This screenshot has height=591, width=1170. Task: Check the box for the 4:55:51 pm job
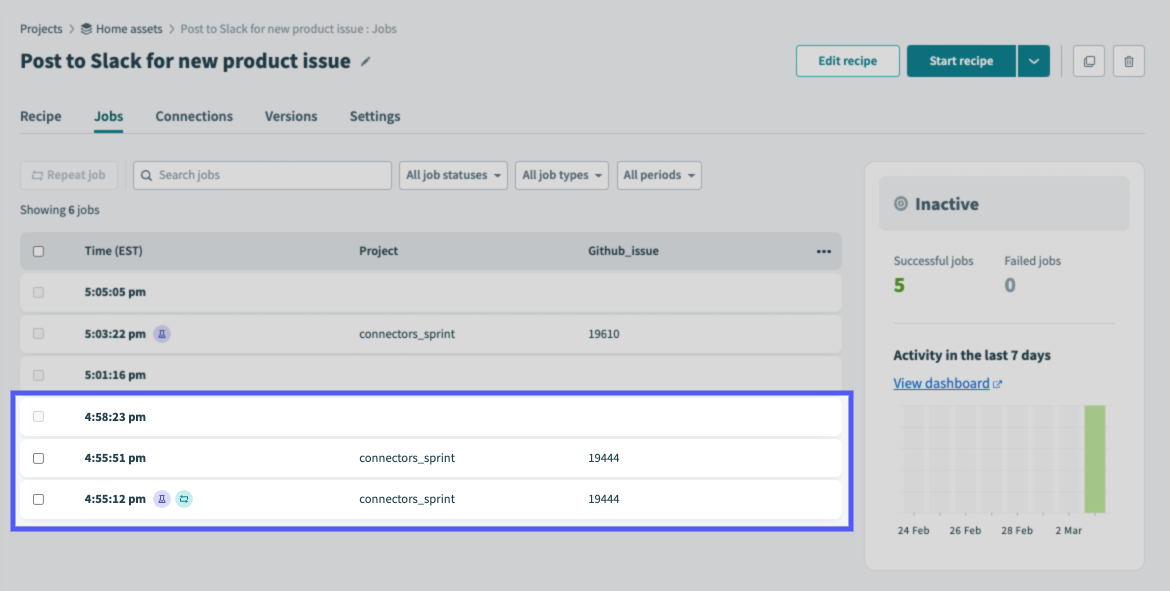point(38,458)
